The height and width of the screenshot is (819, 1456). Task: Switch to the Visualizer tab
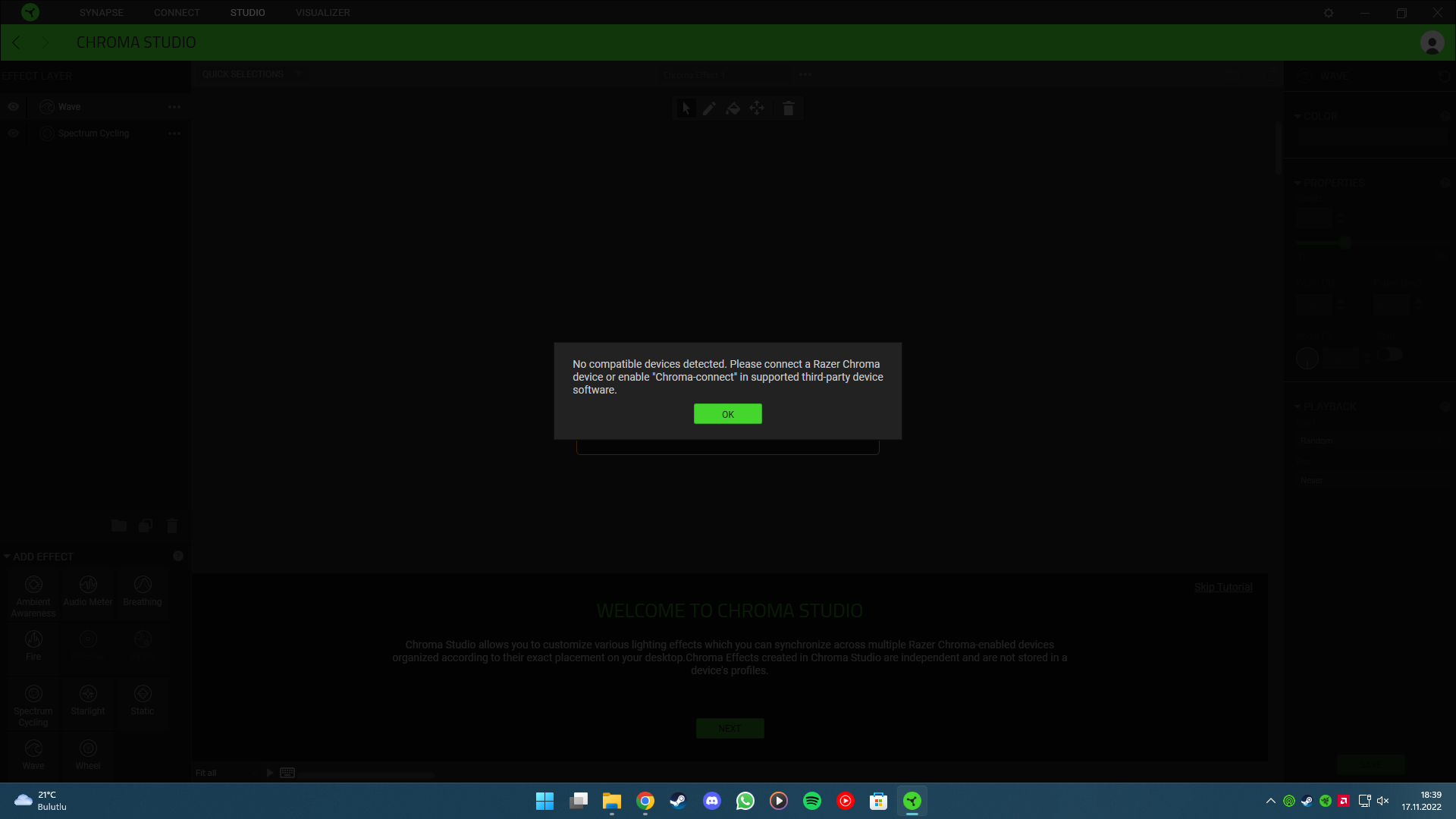tap(322, 13)
